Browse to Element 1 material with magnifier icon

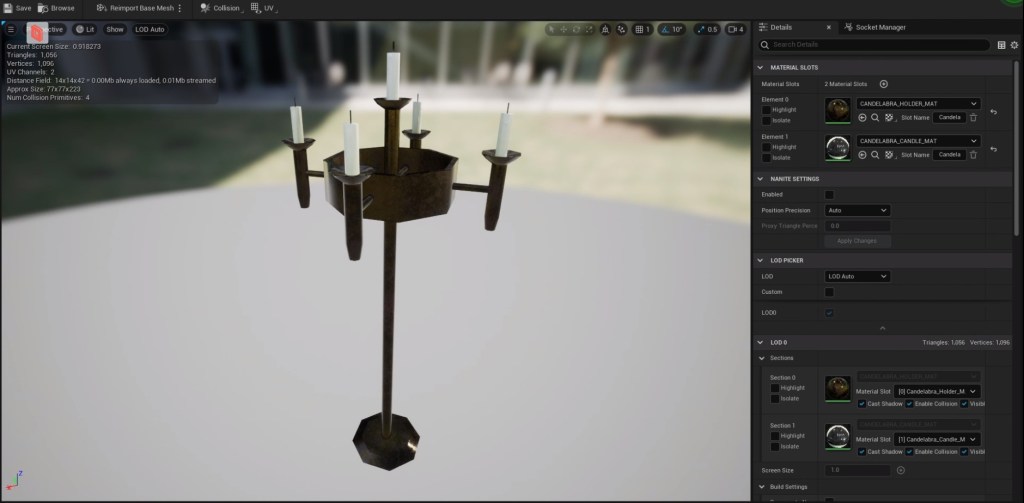coord(875,155)
